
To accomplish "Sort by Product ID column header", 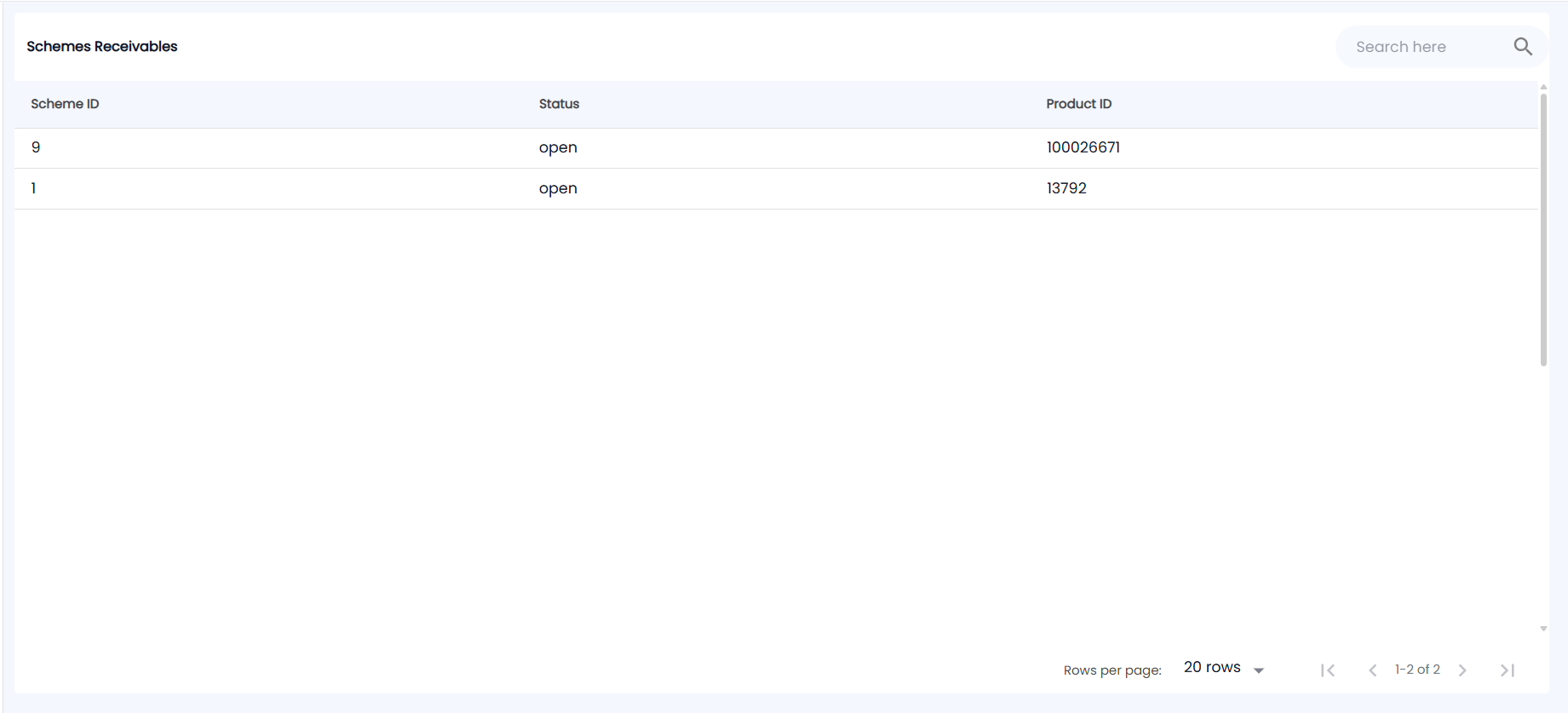I will pos(1078,104).
